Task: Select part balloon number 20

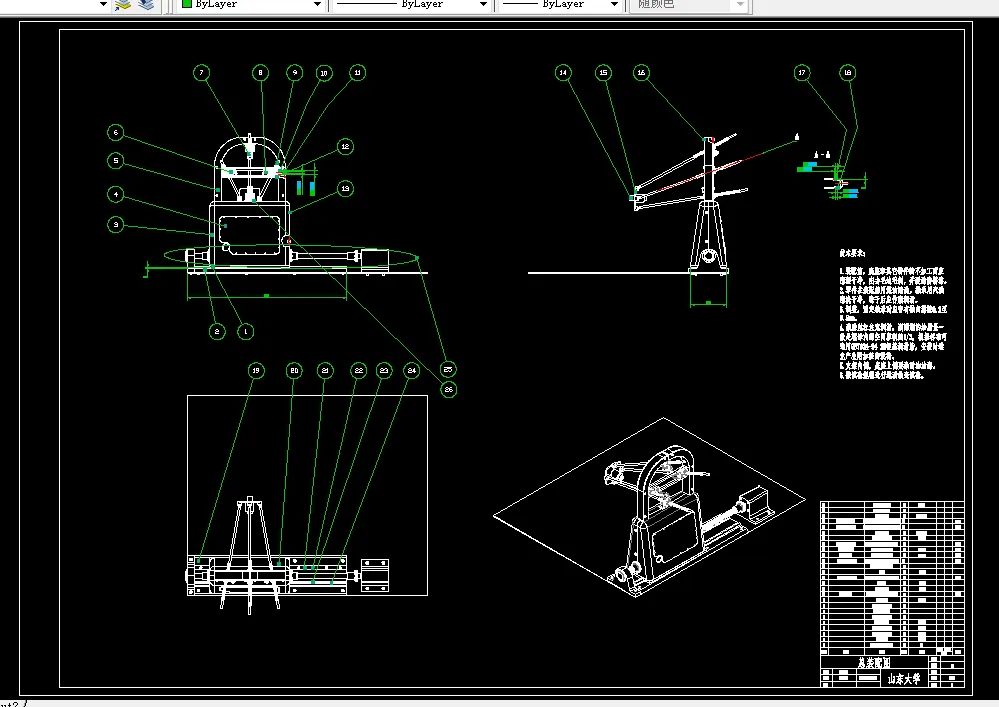Action: click(x=294, y=371)
